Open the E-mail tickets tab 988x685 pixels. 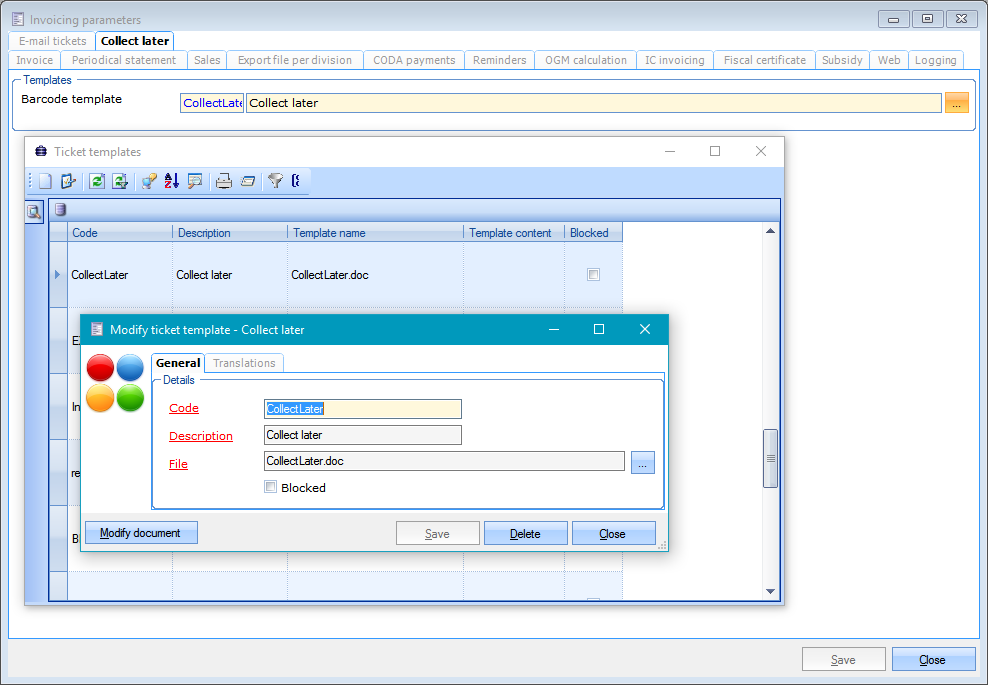point(53,41)
